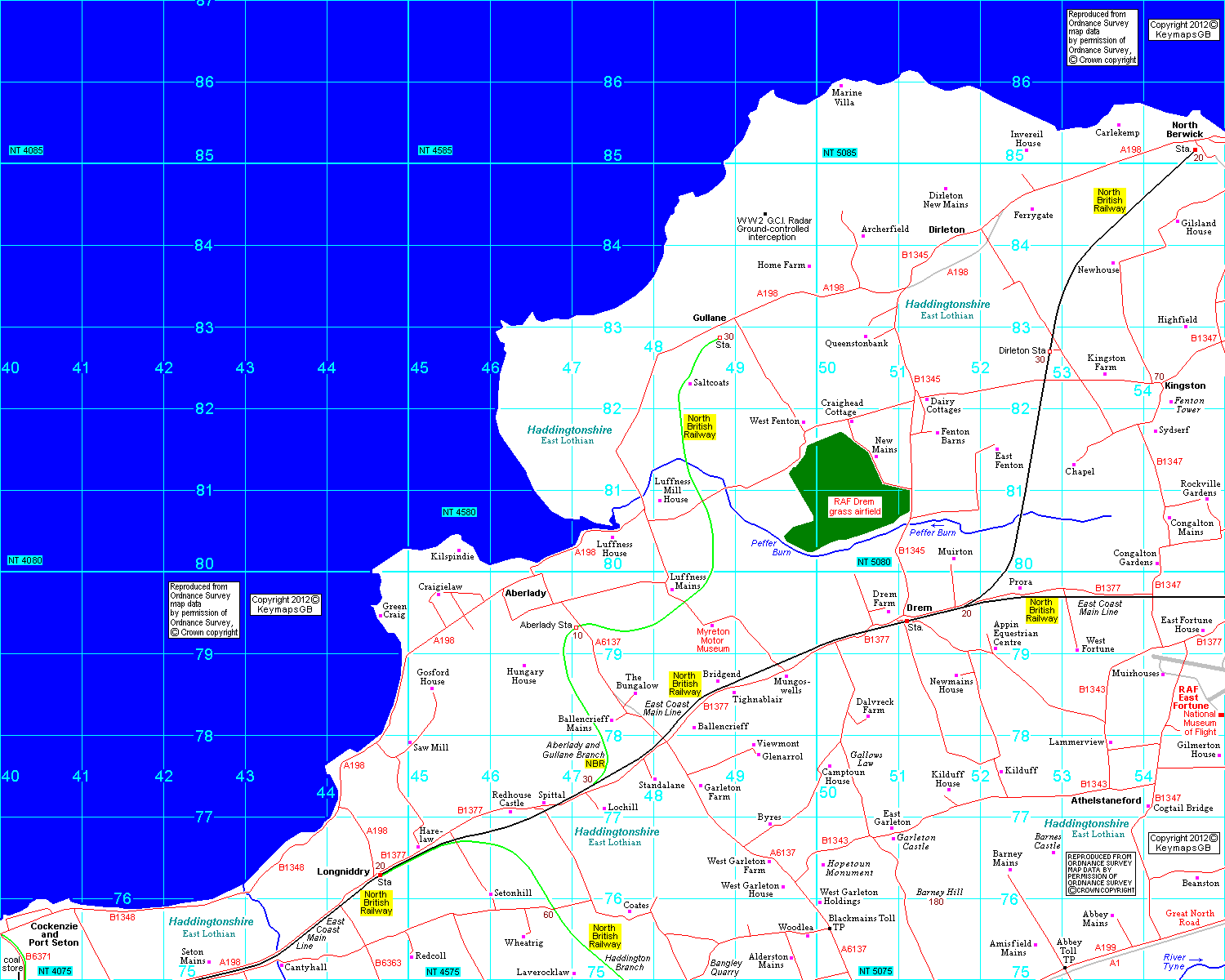Viewport: 1225px width, 980px height.
Task: Click the Myreton Motor Museum label
Action: (x=713, y=640)
